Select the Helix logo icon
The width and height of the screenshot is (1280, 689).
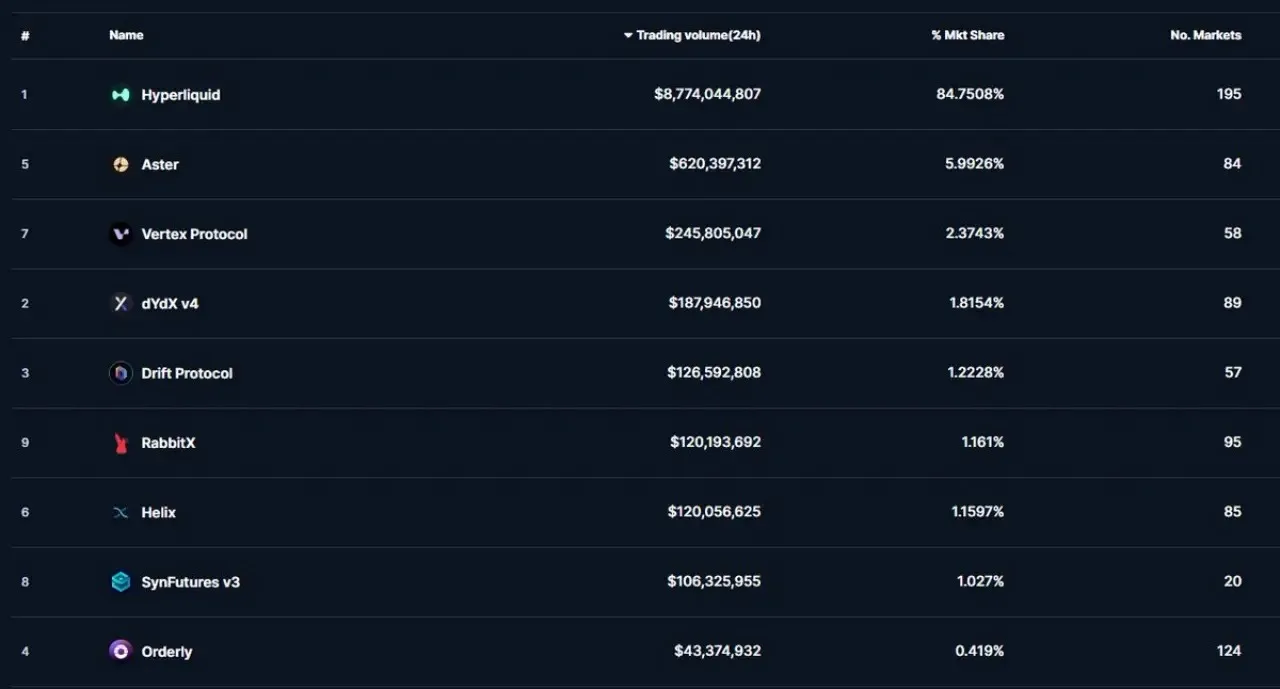121,512
